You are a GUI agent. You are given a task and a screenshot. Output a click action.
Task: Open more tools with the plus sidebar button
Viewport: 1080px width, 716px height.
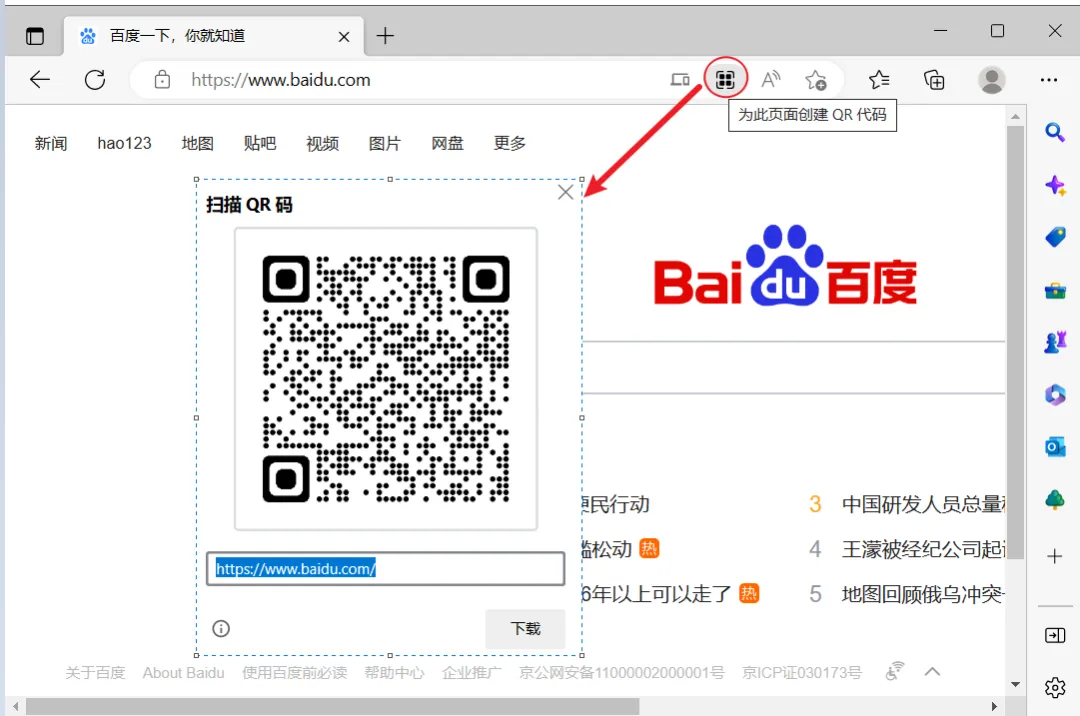[x=1054, y=556]
